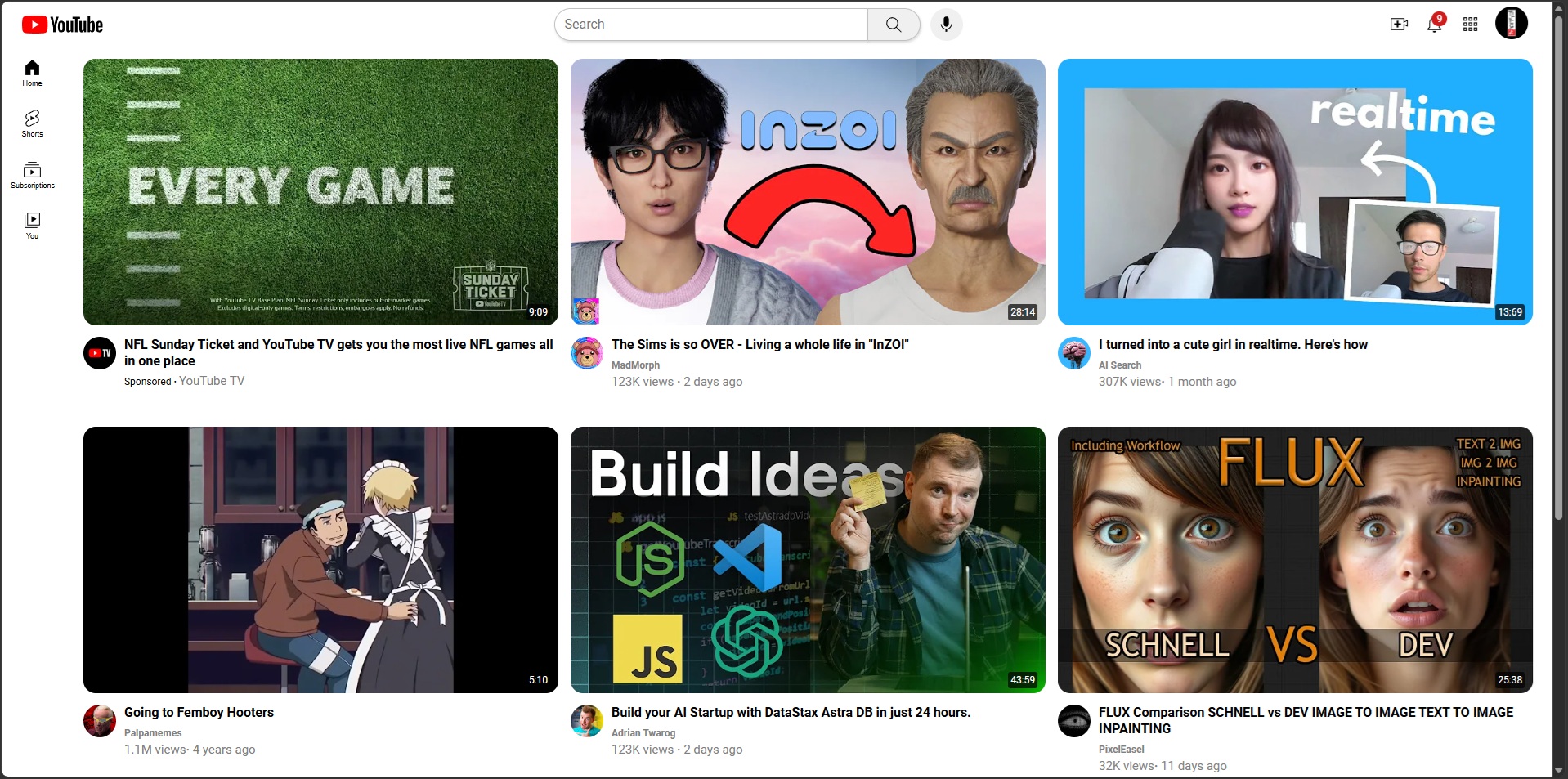Click the "Going to Femboy Hooters" title
The height and width of the screenshot is (779, 1568).
coord(199,713)
